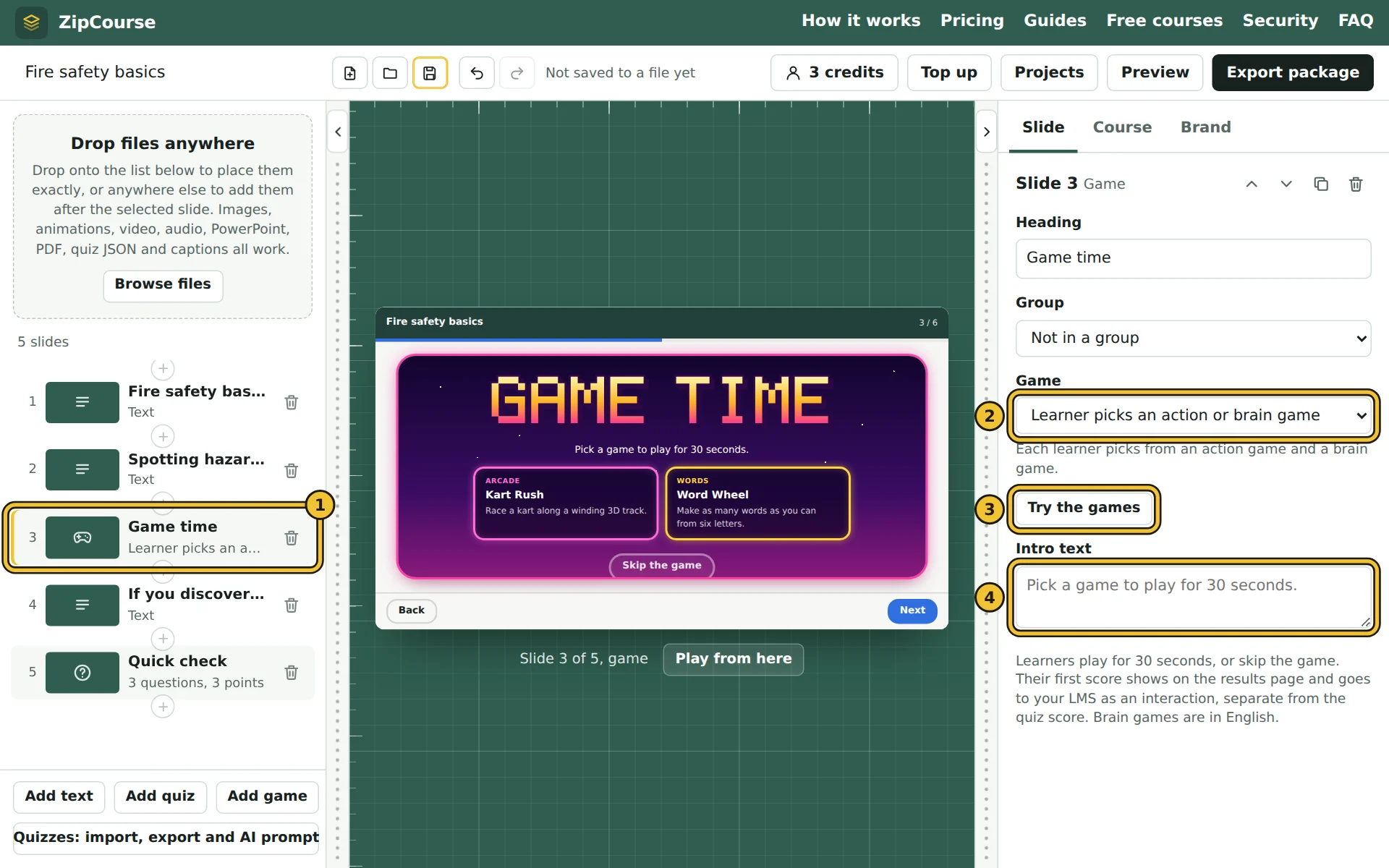Delete the Spotting hazards slide
The image size is (1389, 868).
click(292, 470)
